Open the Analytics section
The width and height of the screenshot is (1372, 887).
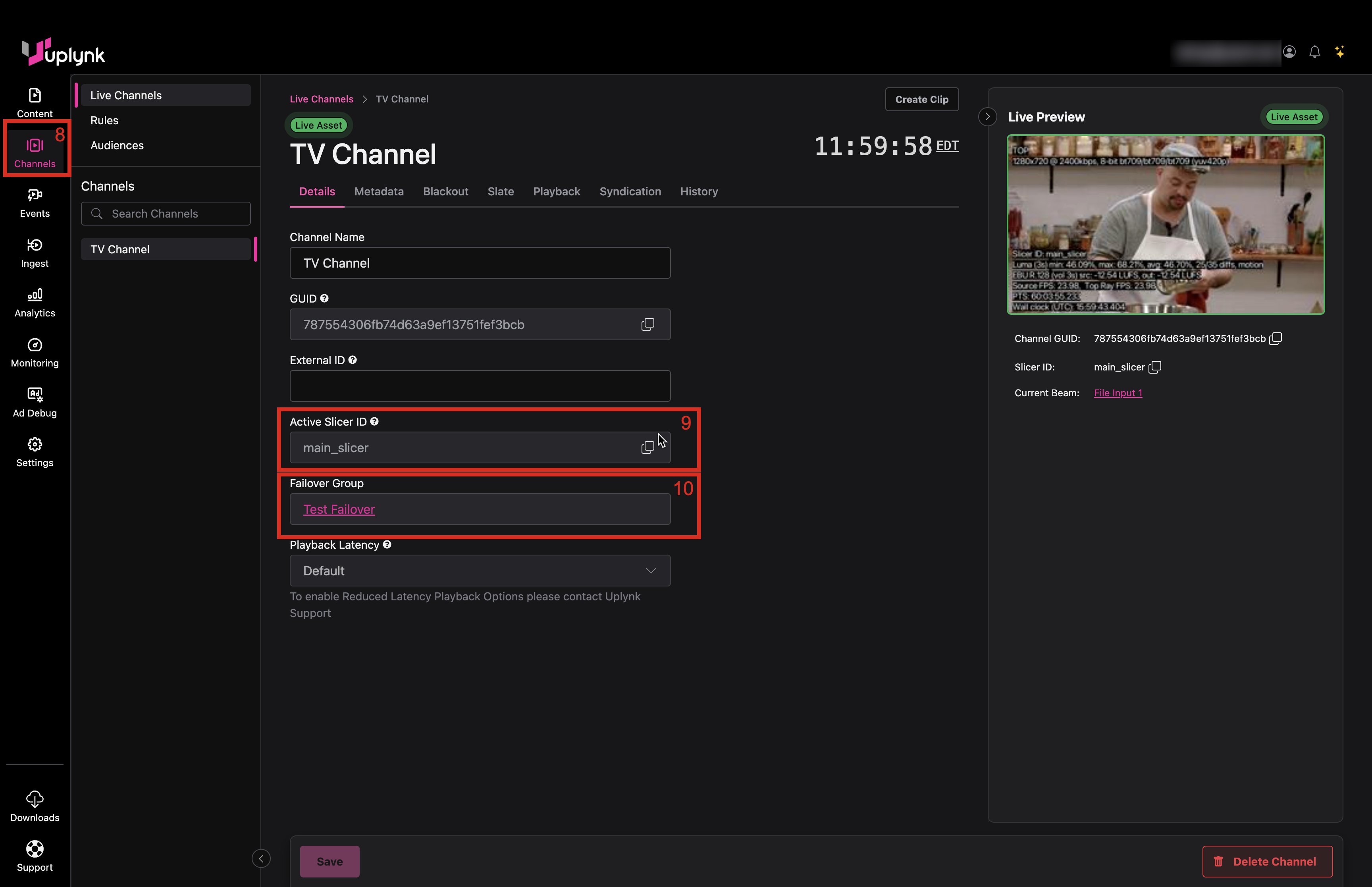point(35,295)
